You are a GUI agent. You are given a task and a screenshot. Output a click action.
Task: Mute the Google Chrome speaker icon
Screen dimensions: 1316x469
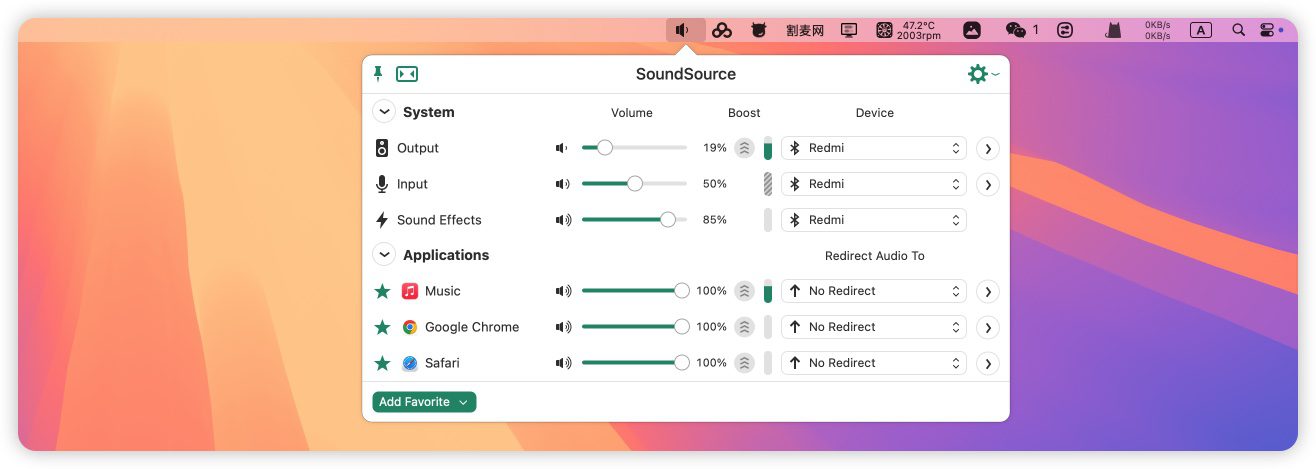(x=563, y=327)
